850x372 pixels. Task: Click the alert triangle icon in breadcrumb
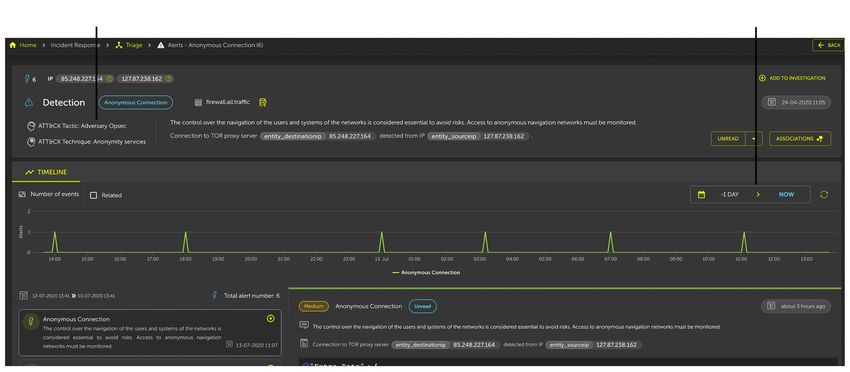pos(160,45)
